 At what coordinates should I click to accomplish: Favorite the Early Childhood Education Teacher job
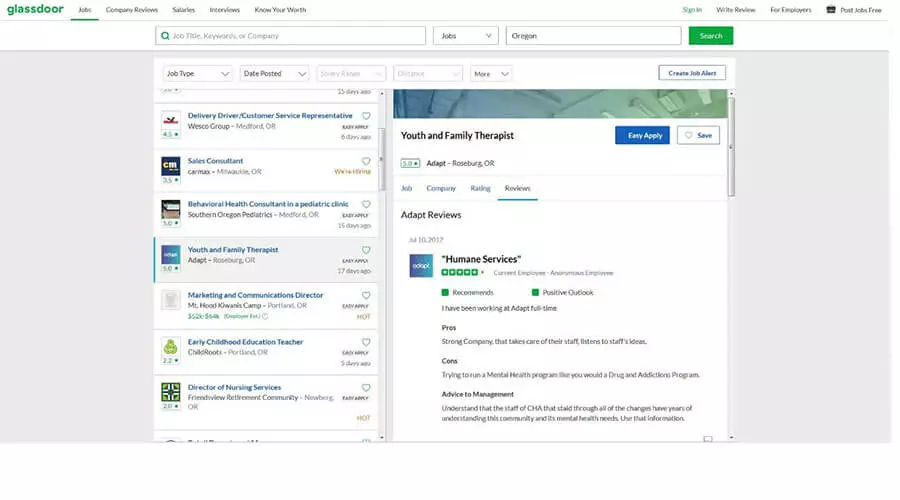point(366,342)
